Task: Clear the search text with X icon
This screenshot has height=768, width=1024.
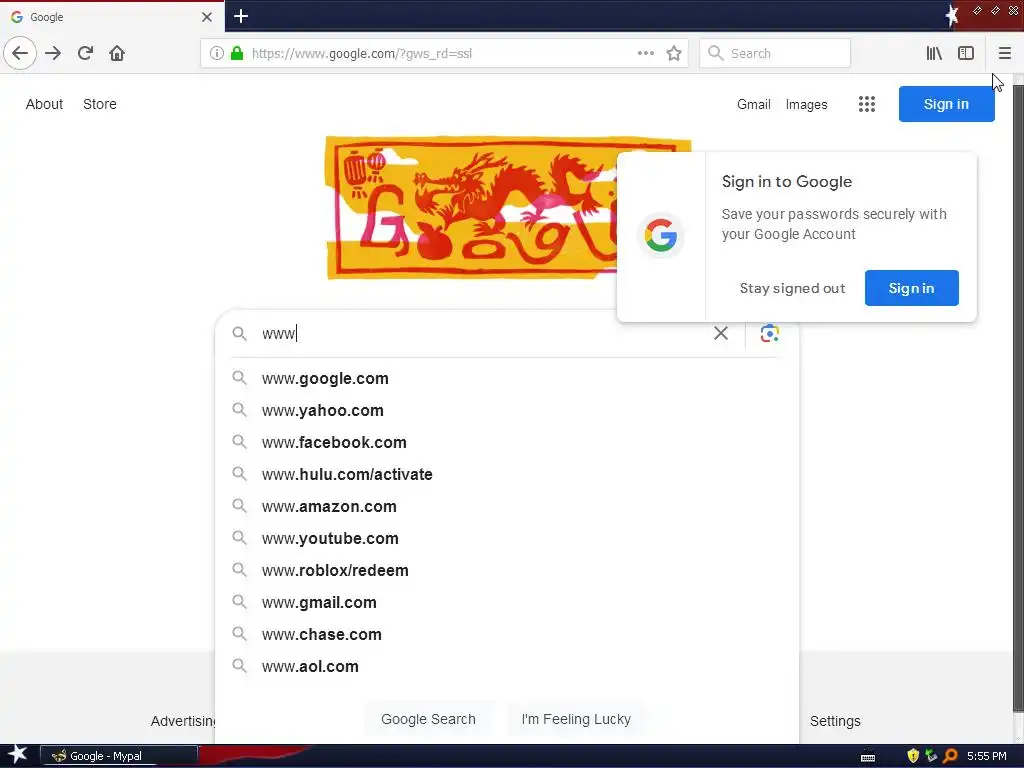Action: [x=721, y=333]
